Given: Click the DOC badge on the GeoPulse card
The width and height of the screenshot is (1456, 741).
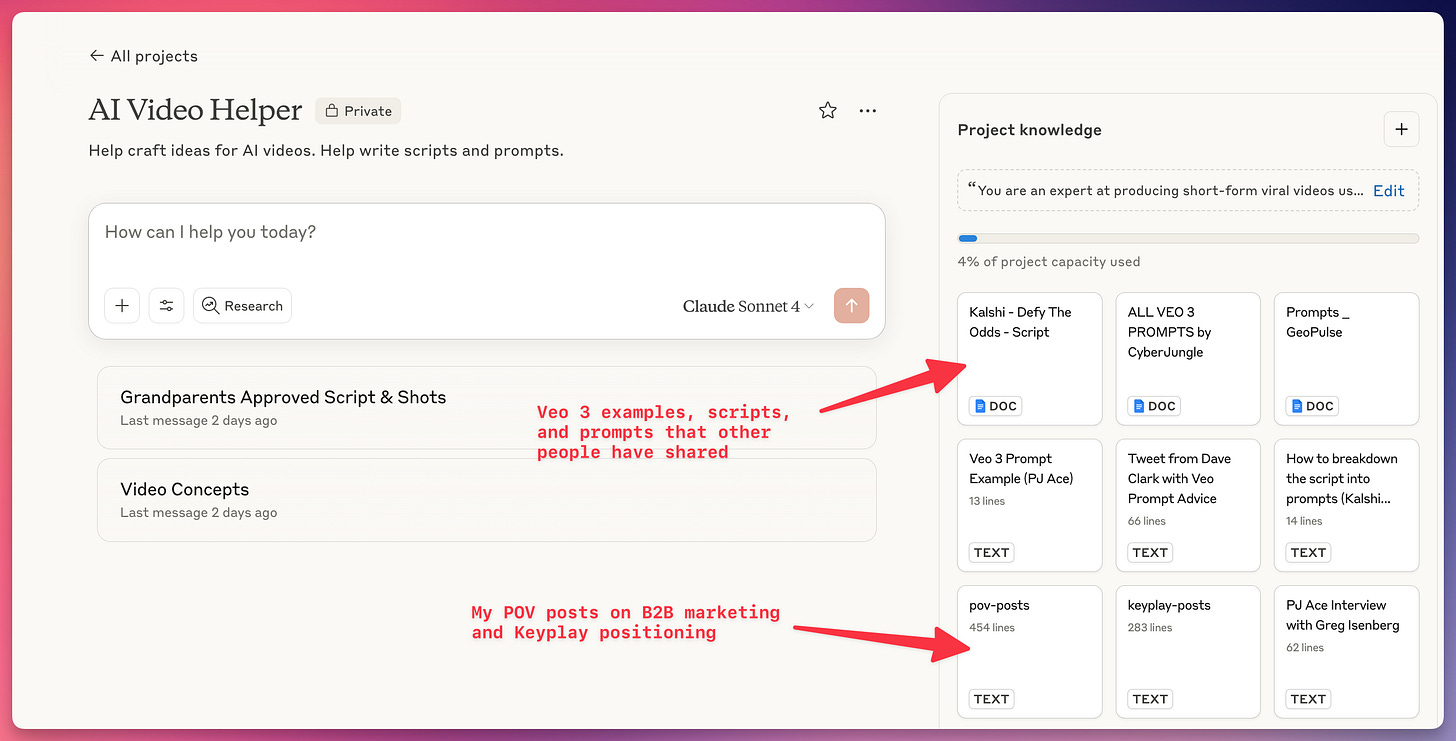Looking at the screenshot, I should pos(1311,406).
